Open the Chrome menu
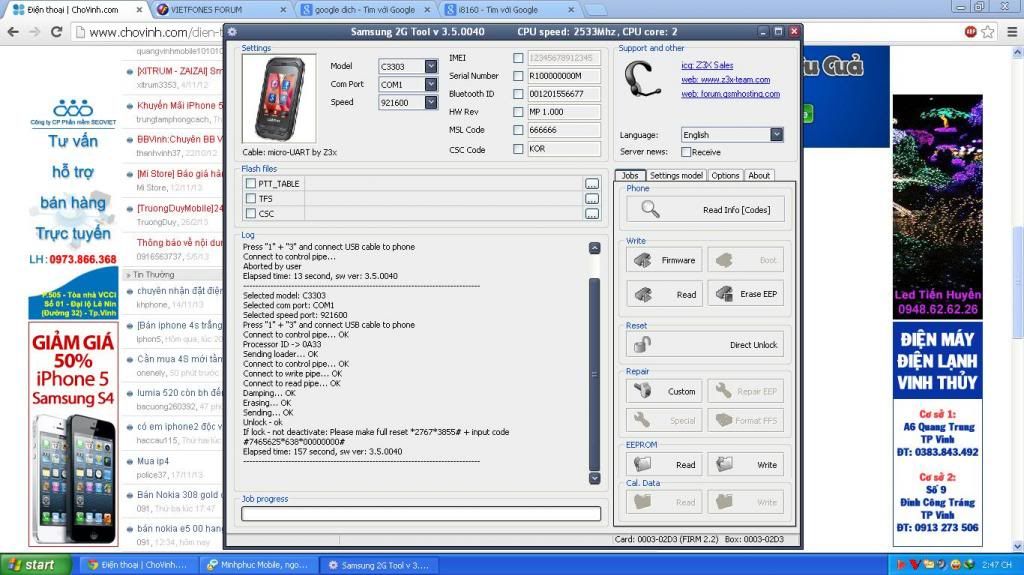This screenshot has height=575, width=1024. 1012,31
